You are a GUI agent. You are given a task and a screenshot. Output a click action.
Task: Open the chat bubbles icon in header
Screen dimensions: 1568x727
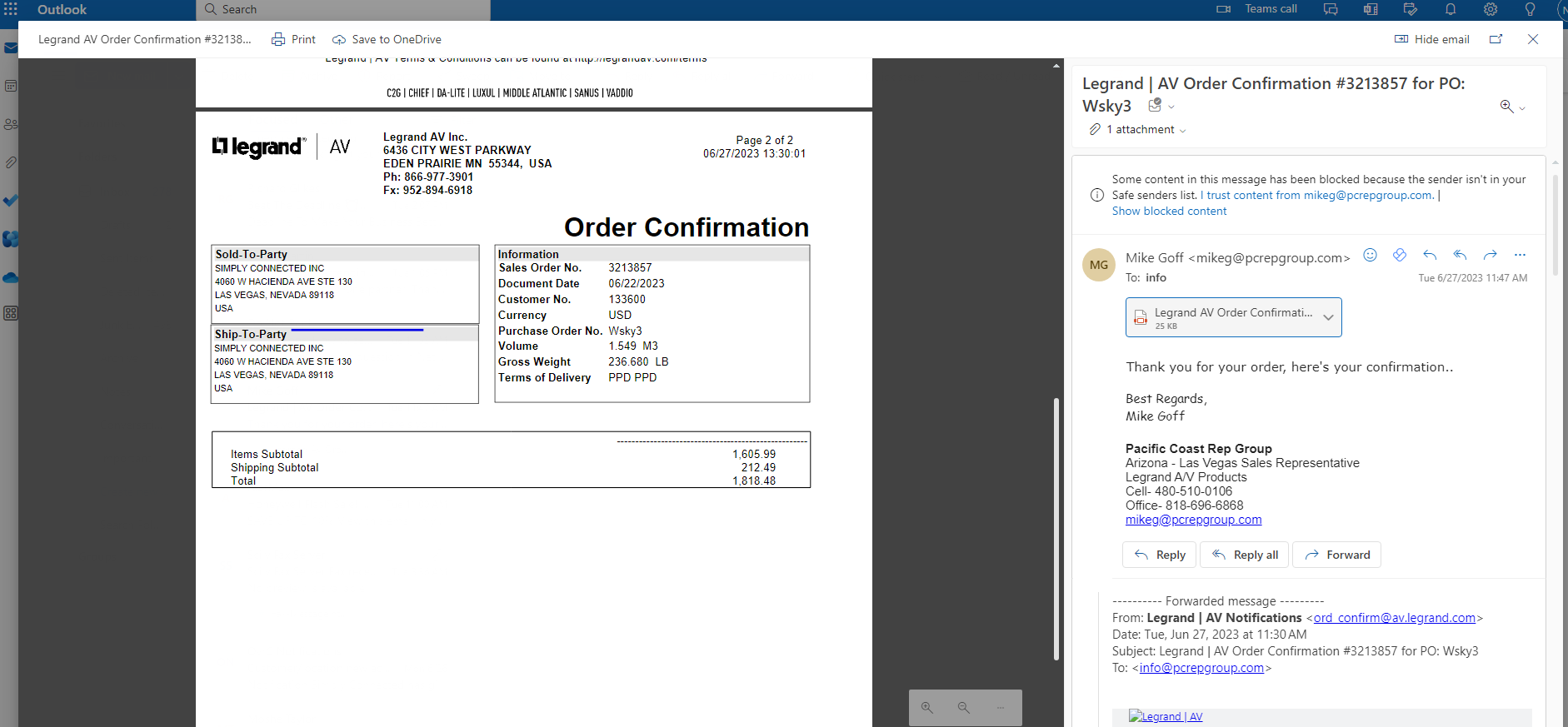(1331, 9)
